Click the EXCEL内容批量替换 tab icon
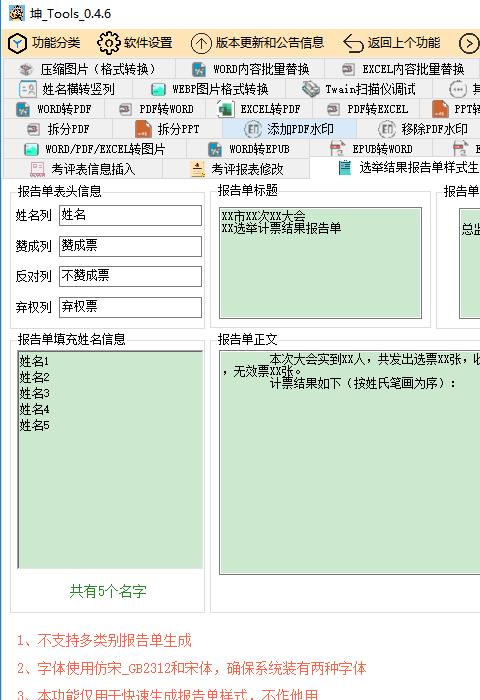480x700 pixels. coord(348,69)
